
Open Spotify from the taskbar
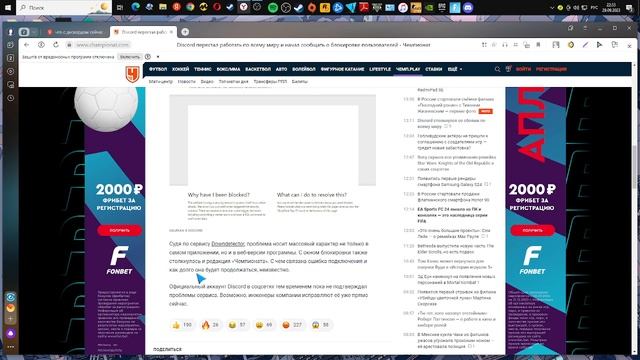click(x=273, y=7)
